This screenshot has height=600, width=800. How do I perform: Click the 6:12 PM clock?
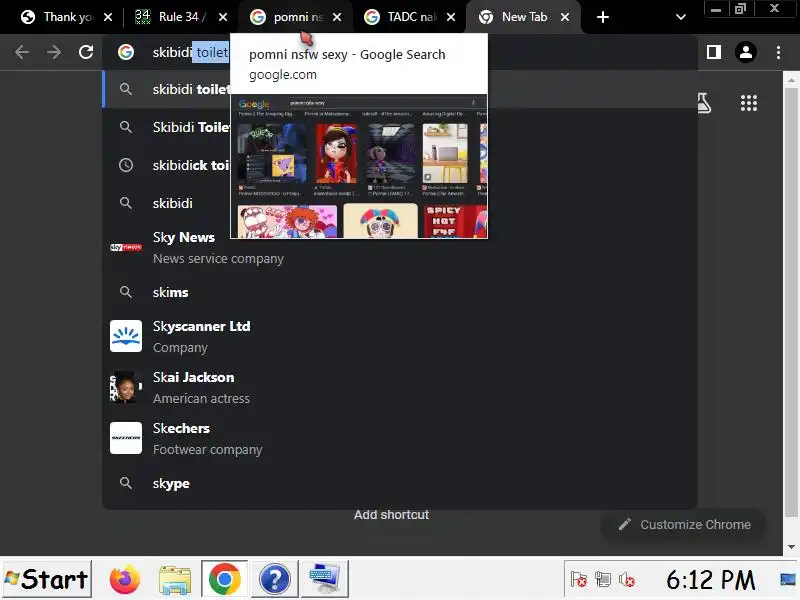pyautogui.click(x=710, y=580)
